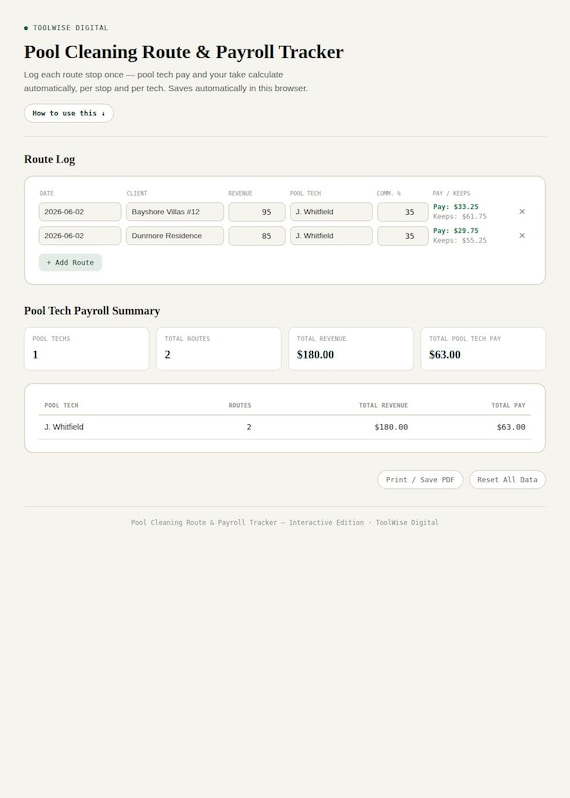
Task: Click the Pay: $29.75 text
Action: [455, 231]
